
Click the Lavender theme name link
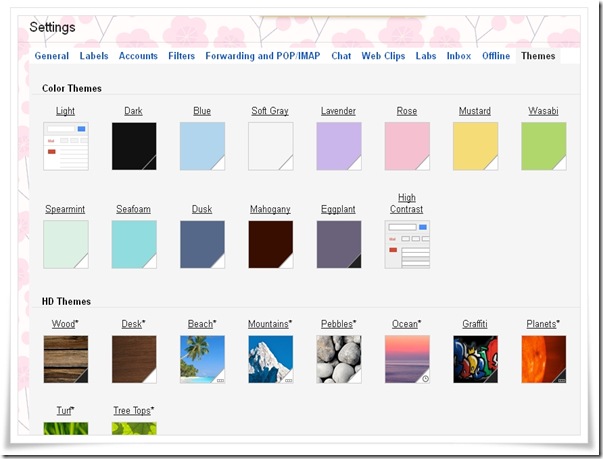coord(338,111)
